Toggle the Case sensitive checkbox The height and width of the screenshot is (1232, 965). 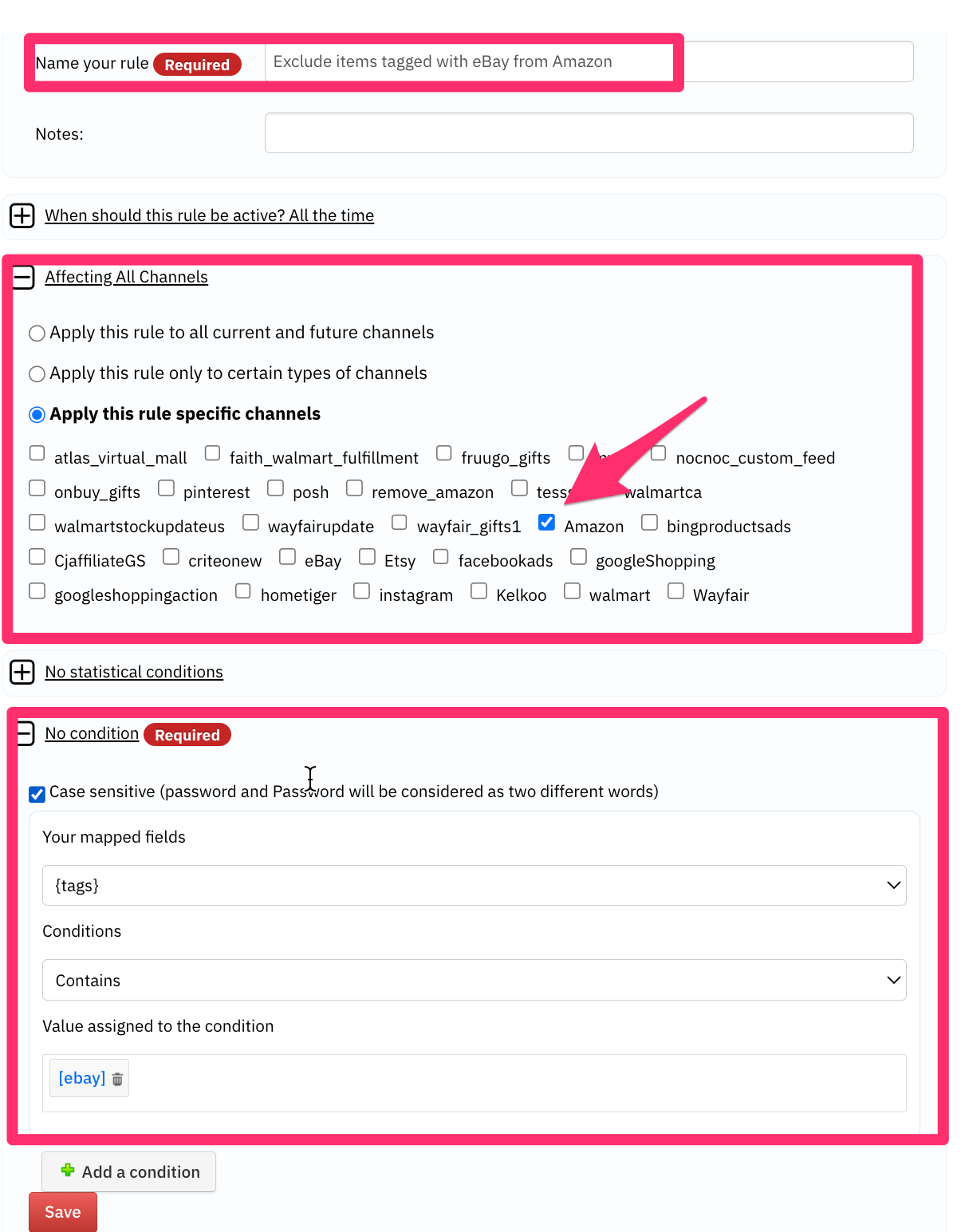coord(37,794)
